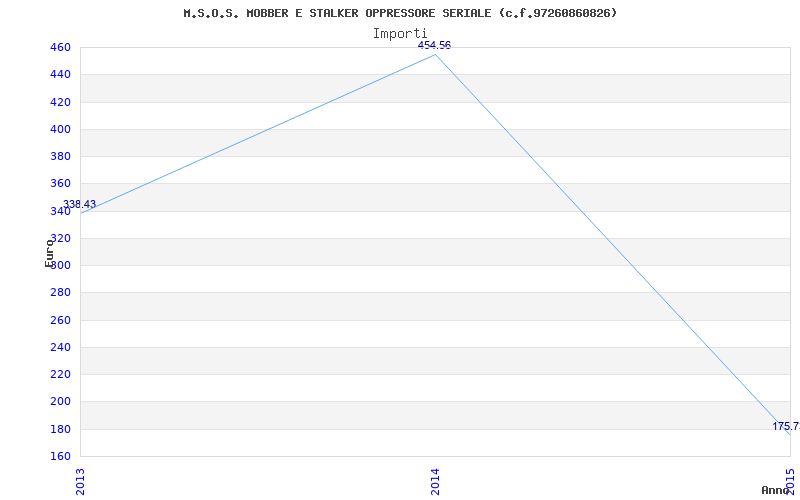Screen dimensions: 800x500
Task: Click the 400 y-axis tick label
Action: [x=60, y=129]
